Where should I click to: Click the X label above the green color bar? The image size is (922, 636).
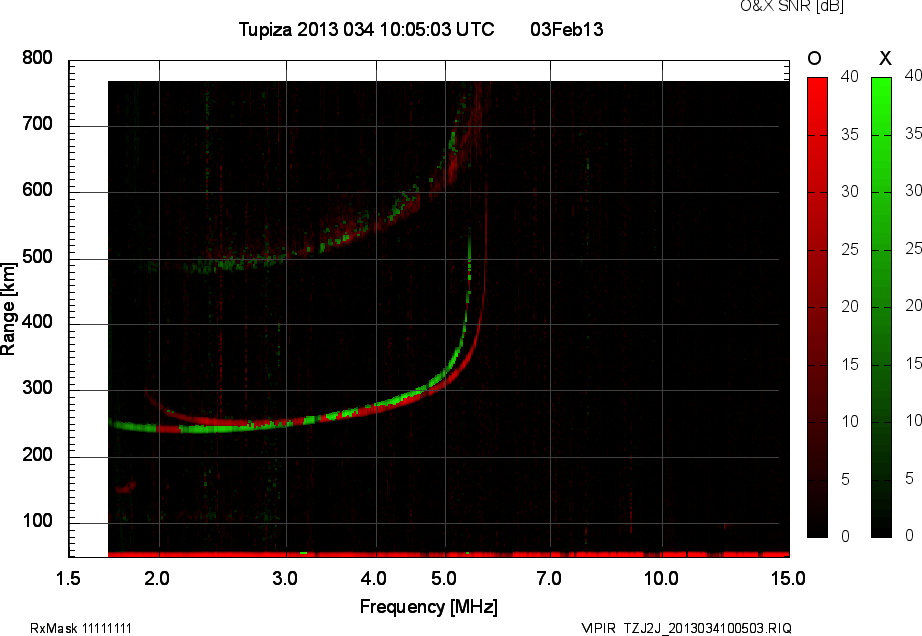pos(883,59)
